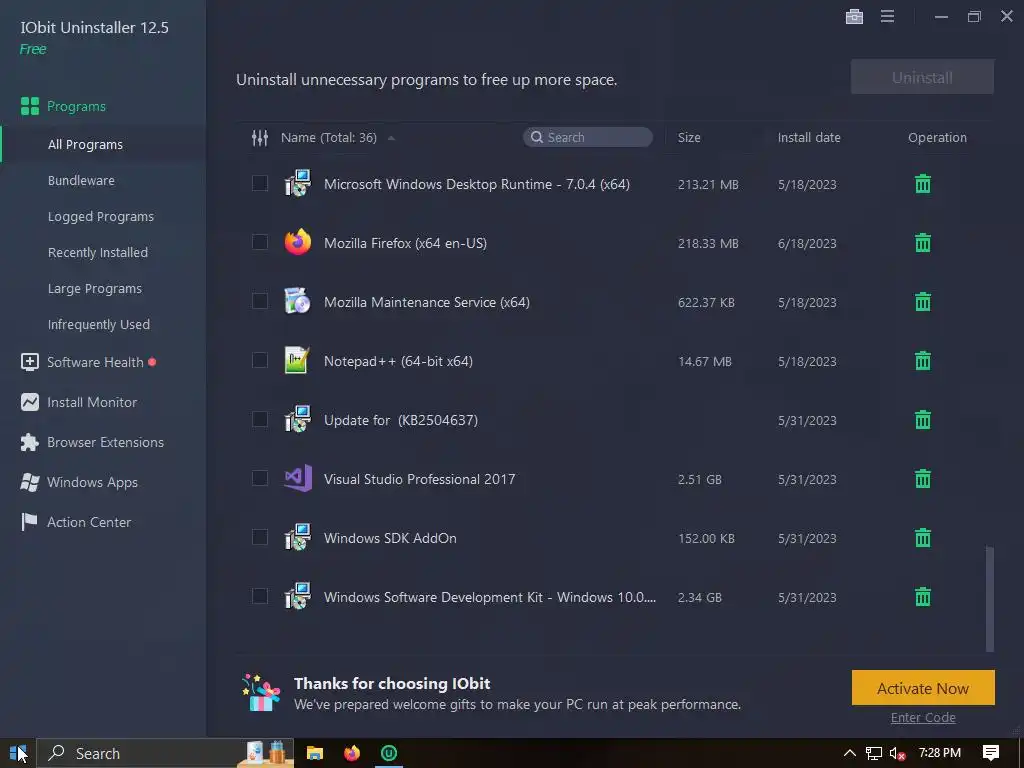The width and height of the screenshot is (1024, 768).
Task: Sort by Install date column header
Action: (x=808, y=137)
